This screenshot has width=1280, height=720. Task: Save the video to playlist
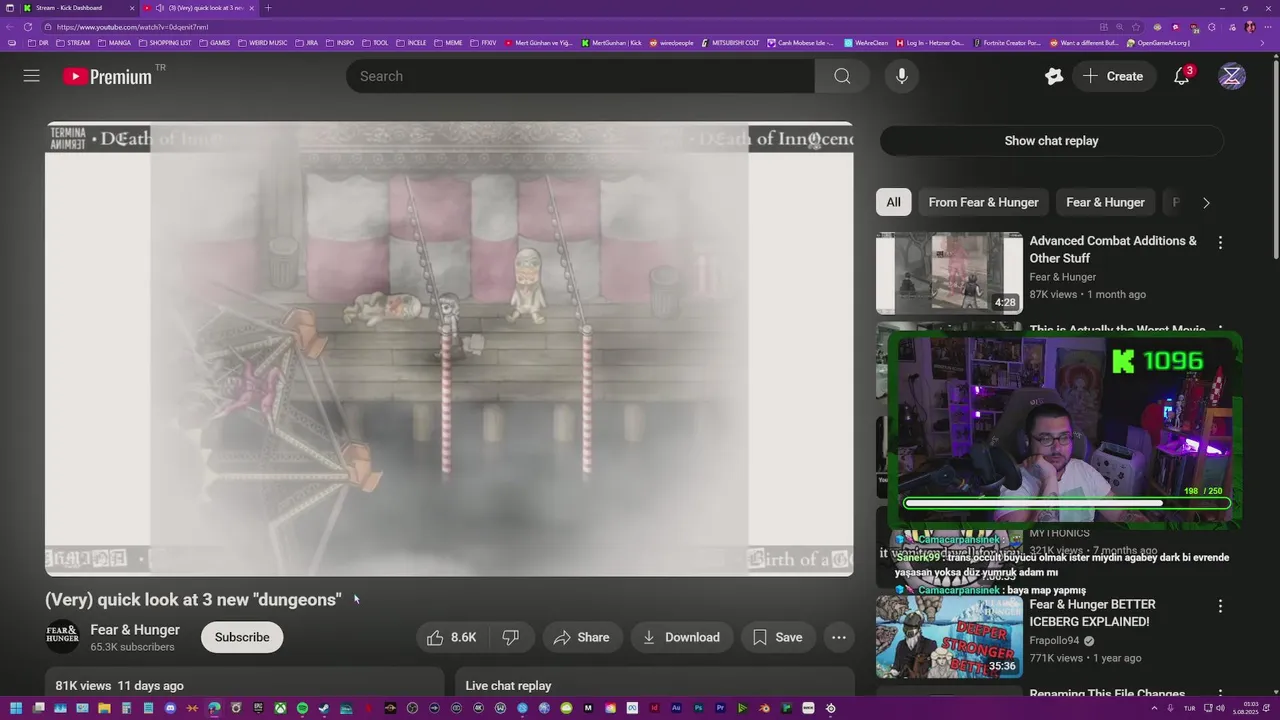click(778, 637)
